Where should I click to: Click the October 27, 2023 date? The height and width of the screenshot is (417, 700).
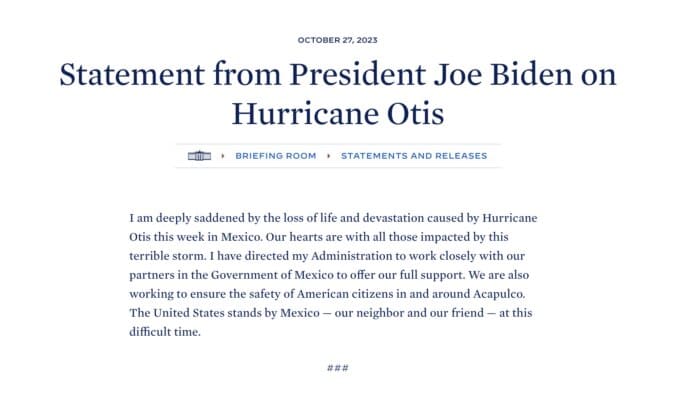[x=338, y=40]
